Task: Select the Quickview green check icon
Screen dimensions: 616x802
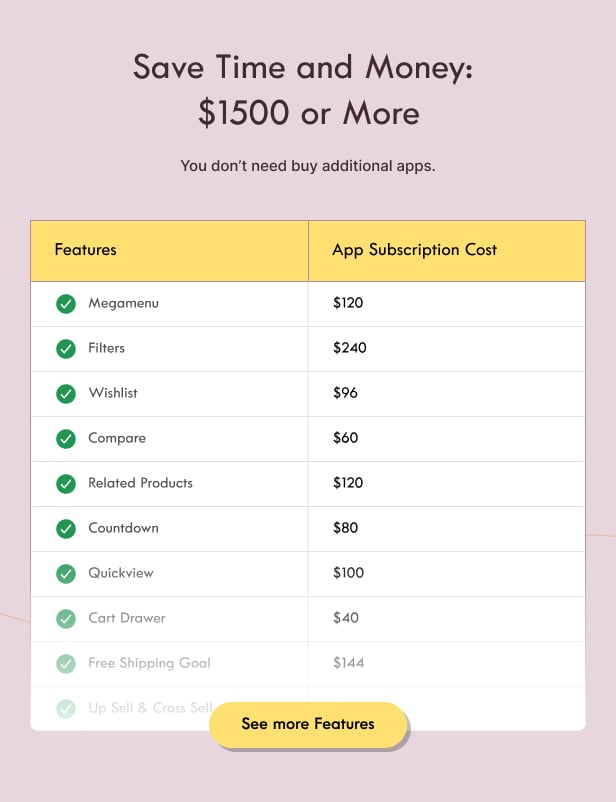Action: [x=65, y=574]
